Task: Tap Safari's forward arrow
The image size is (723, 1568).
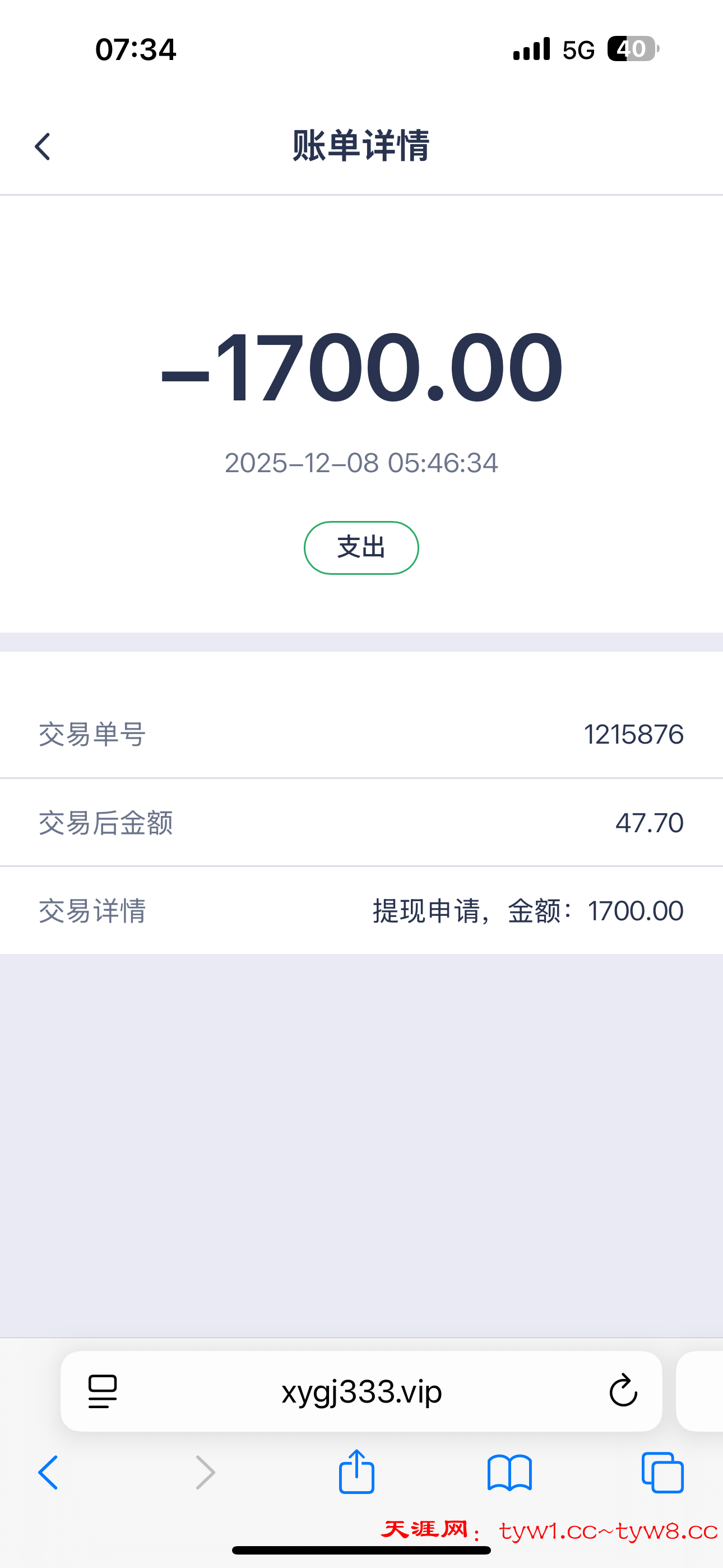Action: click(205, 1473)
